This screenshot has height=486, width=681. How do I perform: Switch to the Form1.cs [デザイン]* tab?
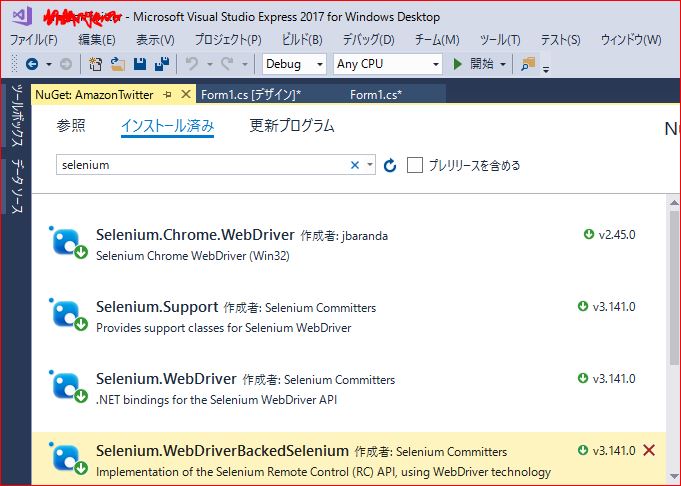[251, 95]
